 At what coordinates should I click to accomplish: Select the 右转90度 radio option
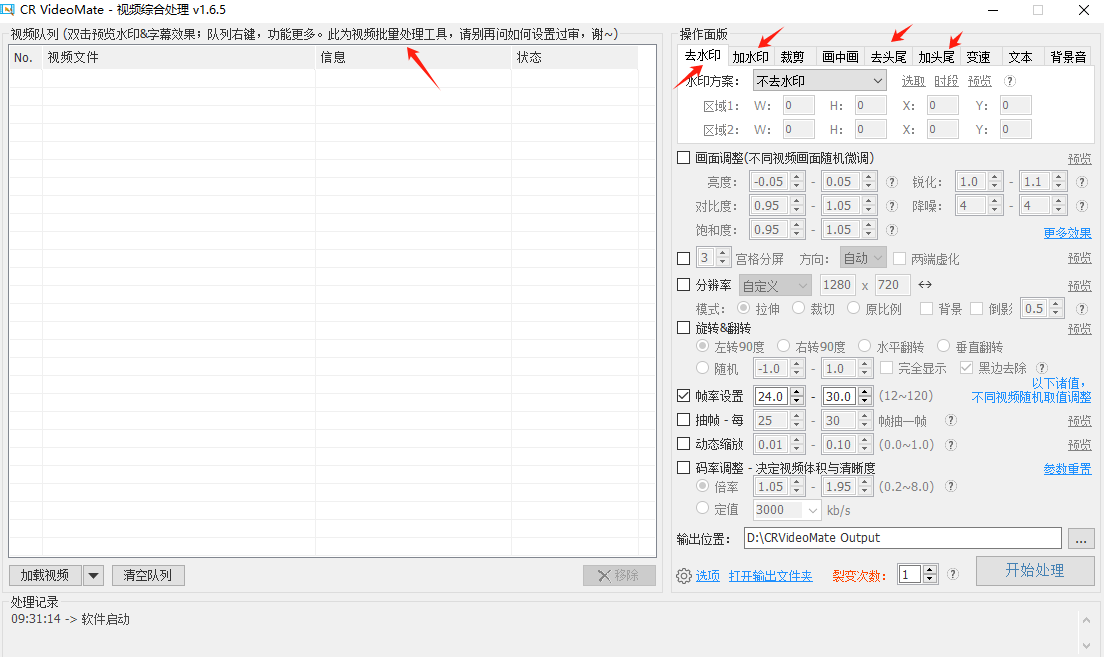(x=783, y=346)
